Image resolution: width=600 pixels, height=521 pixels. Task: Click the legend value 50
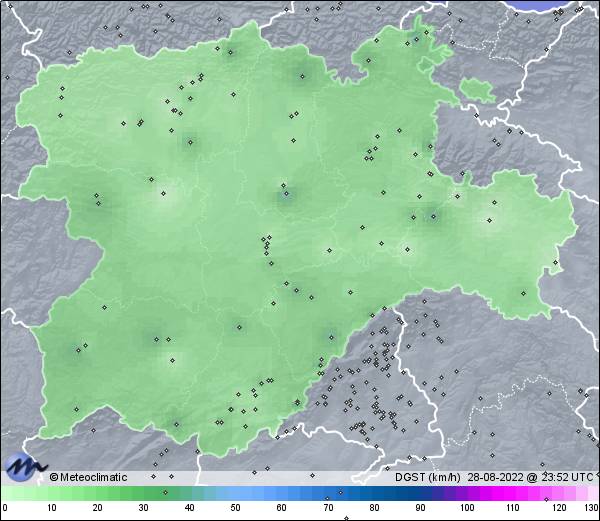tap(235, 508)
